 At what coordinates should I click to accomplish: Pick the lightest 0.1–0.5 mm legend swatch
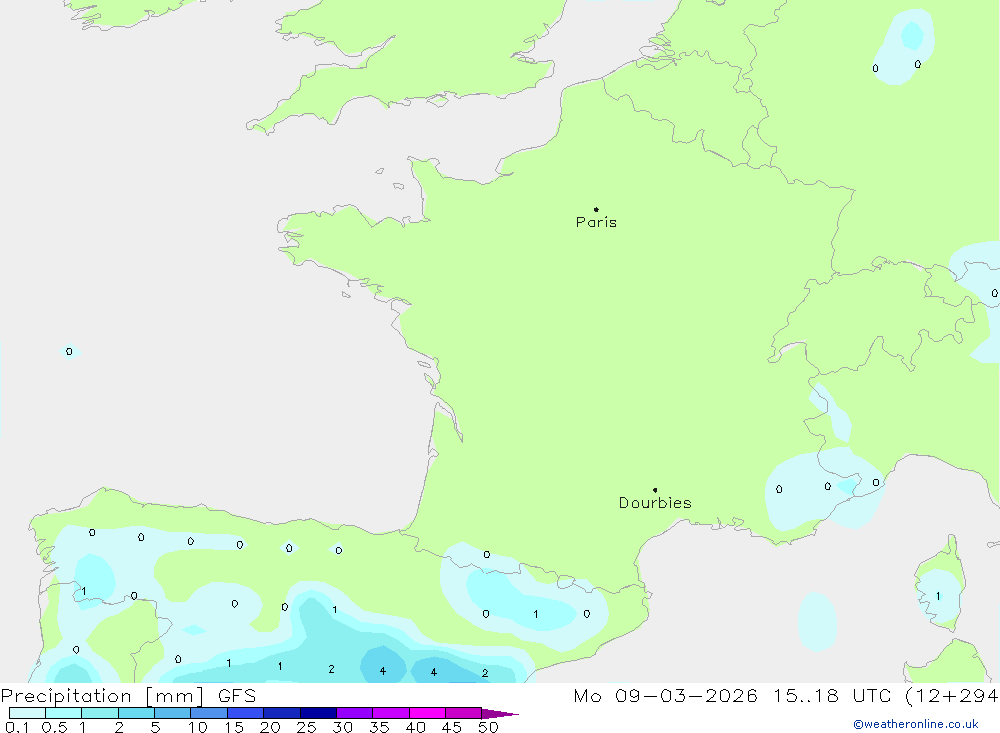(27, 713)
